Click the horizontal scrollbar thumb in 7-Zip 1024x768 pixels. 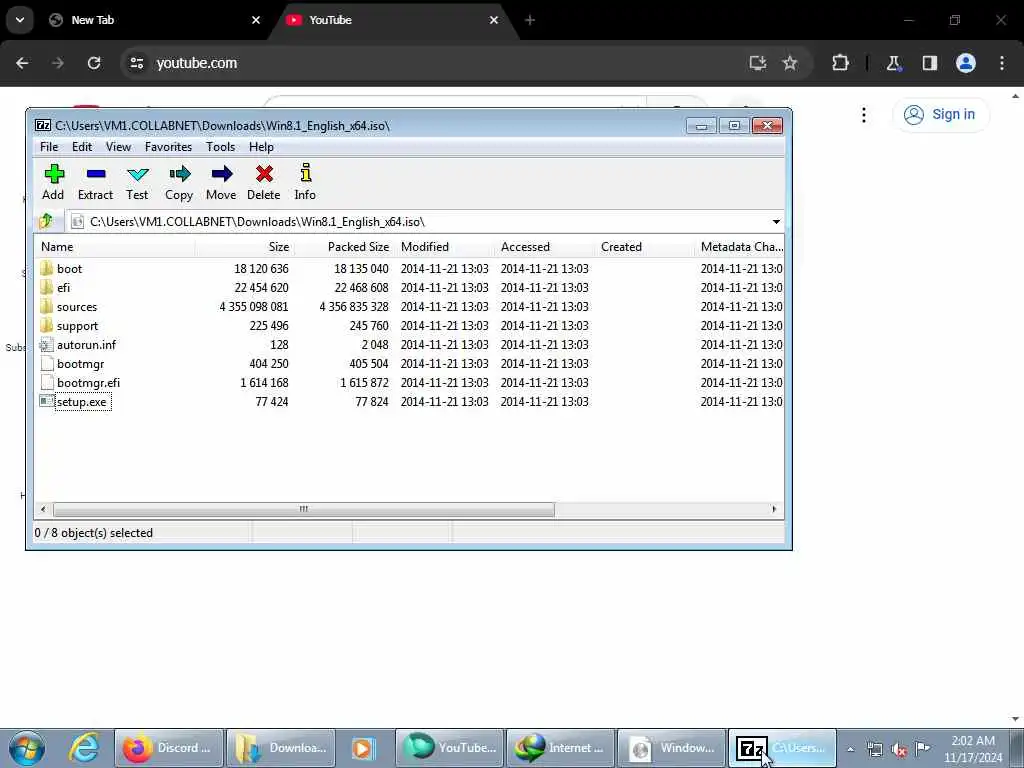[304, 509]
